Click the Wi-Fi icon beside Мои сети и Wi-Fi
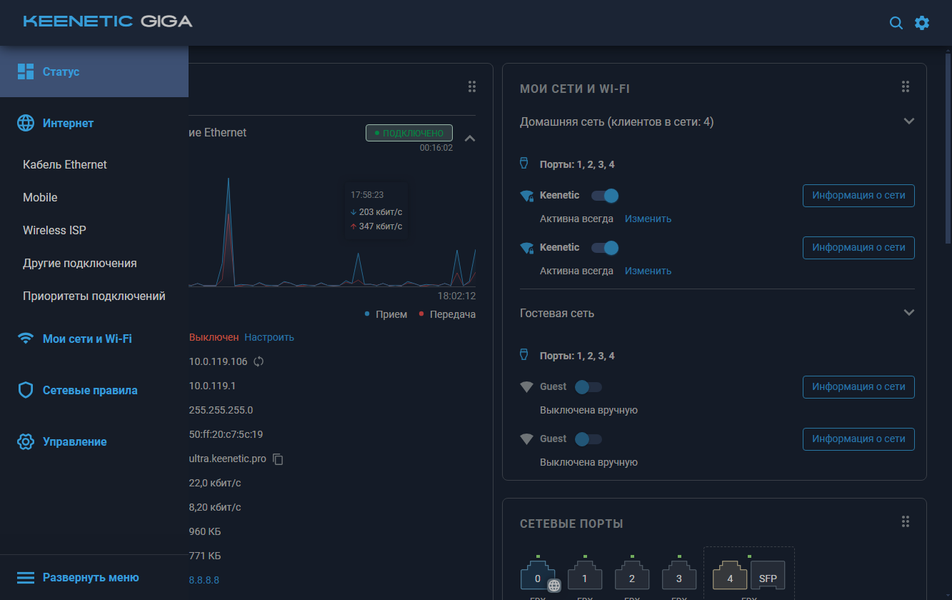The height and width of the screenshot is (600, 952). tap(26, 338)
